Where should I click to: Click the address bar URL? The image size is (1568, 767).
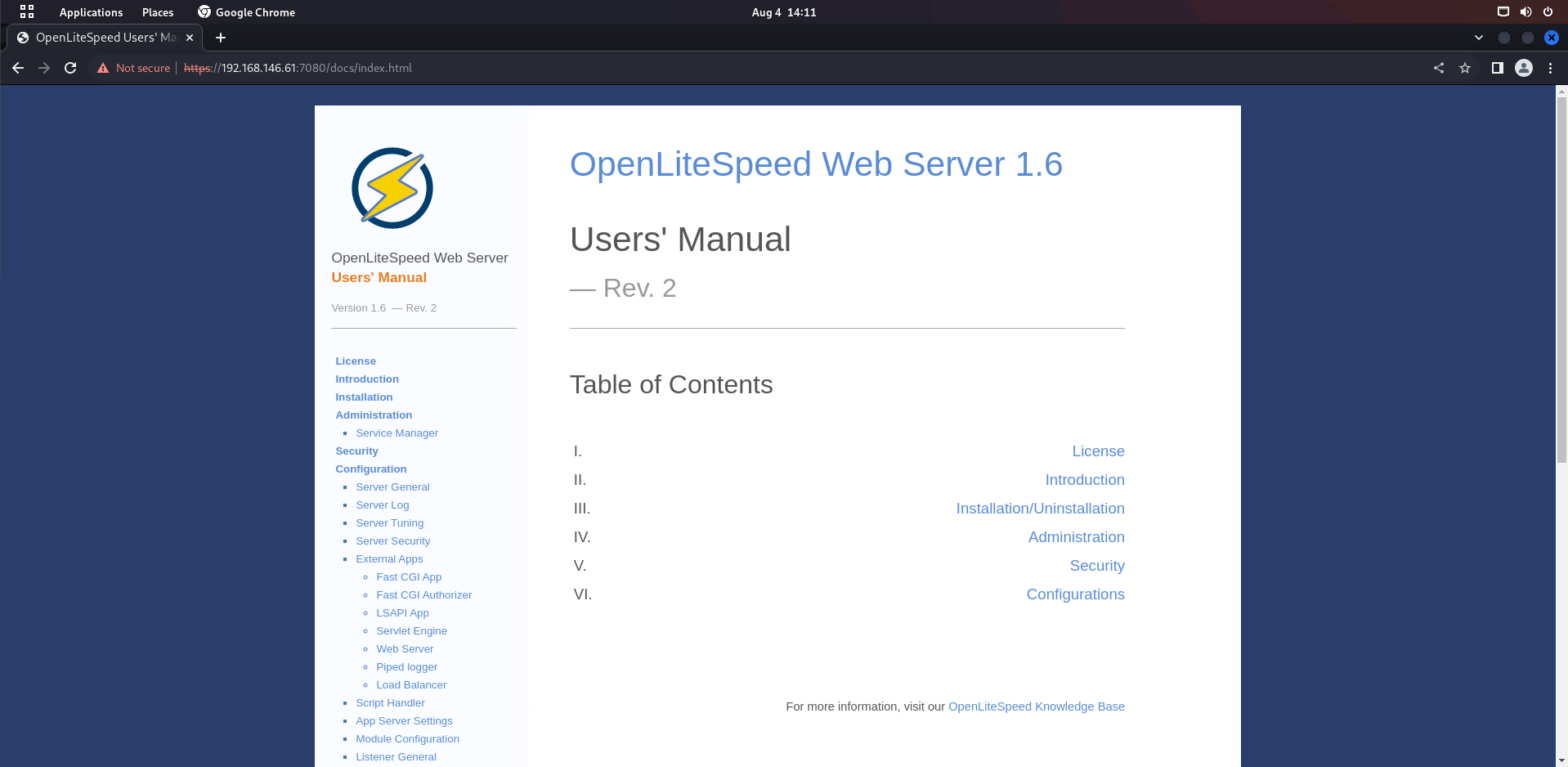click(298, 68)
